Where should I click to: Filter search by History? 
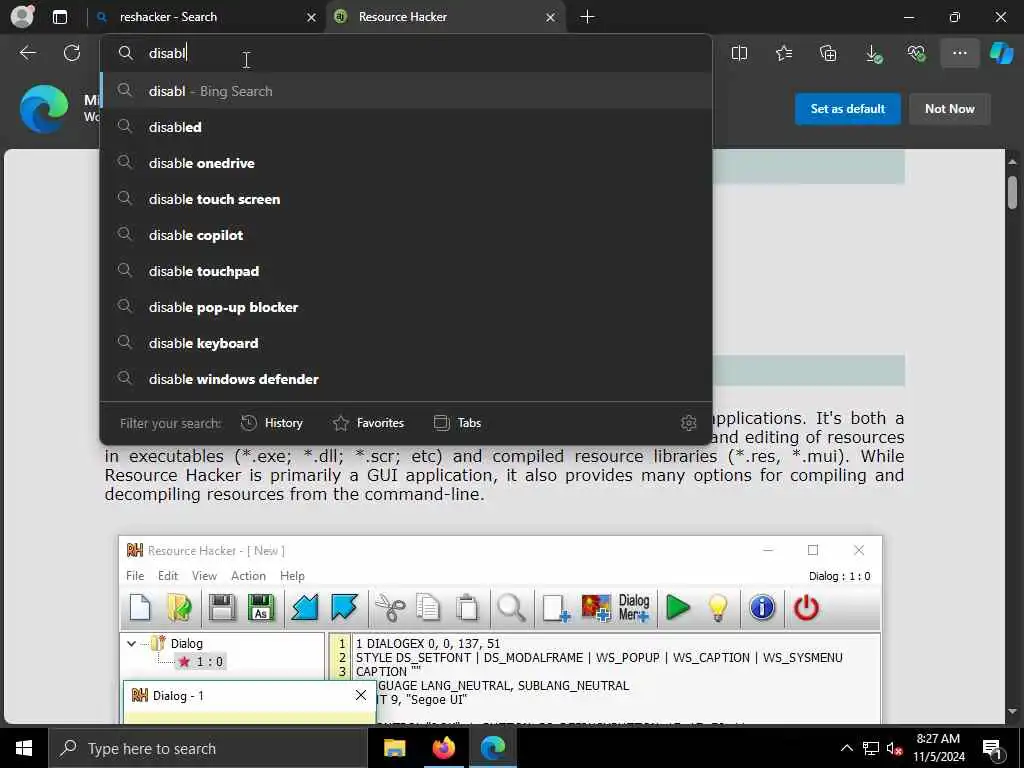(272, 423)
